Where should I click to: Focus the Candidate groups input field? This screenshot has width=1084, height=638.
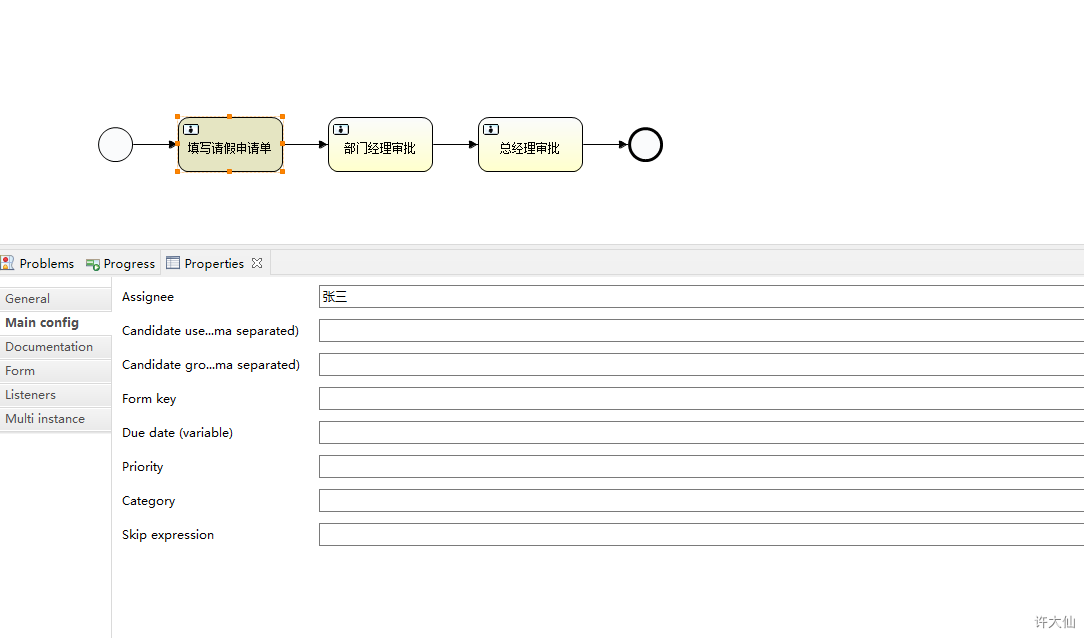tap(701, 364)
